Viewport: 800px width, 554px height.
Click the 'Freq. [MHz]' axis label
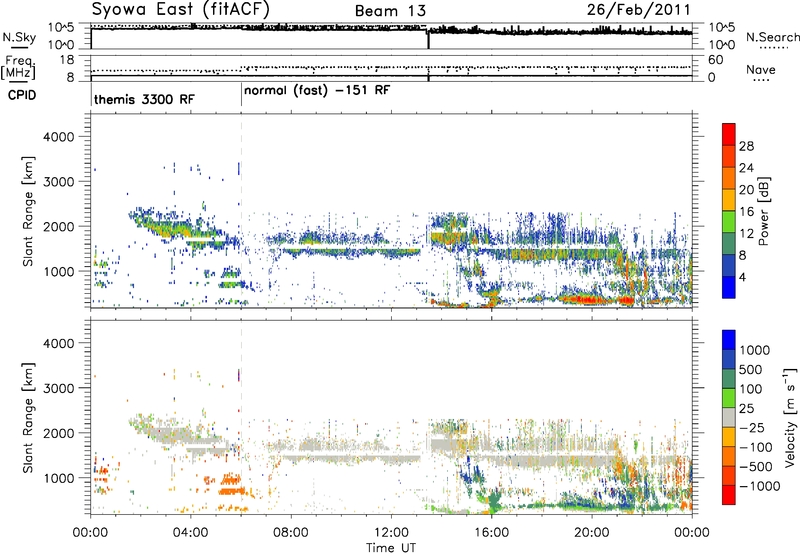click(19, 67)
